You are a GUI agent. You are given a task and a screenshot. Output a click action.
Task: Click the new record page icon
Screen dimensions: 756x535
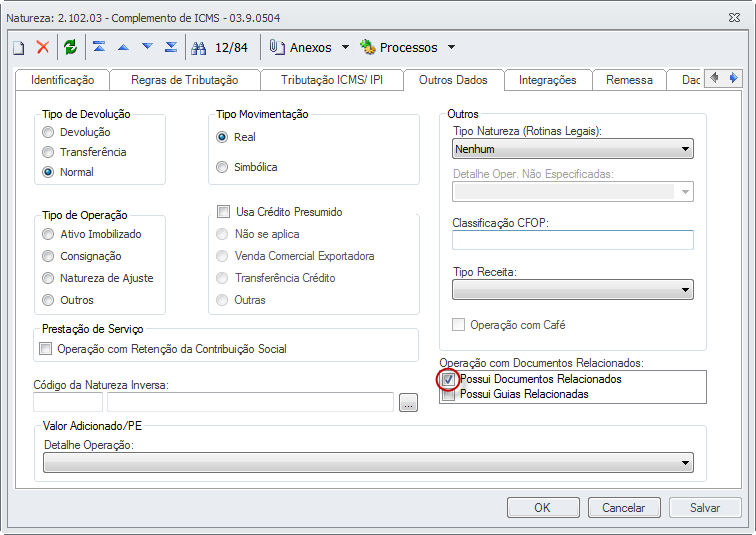[x=18, y=47]
